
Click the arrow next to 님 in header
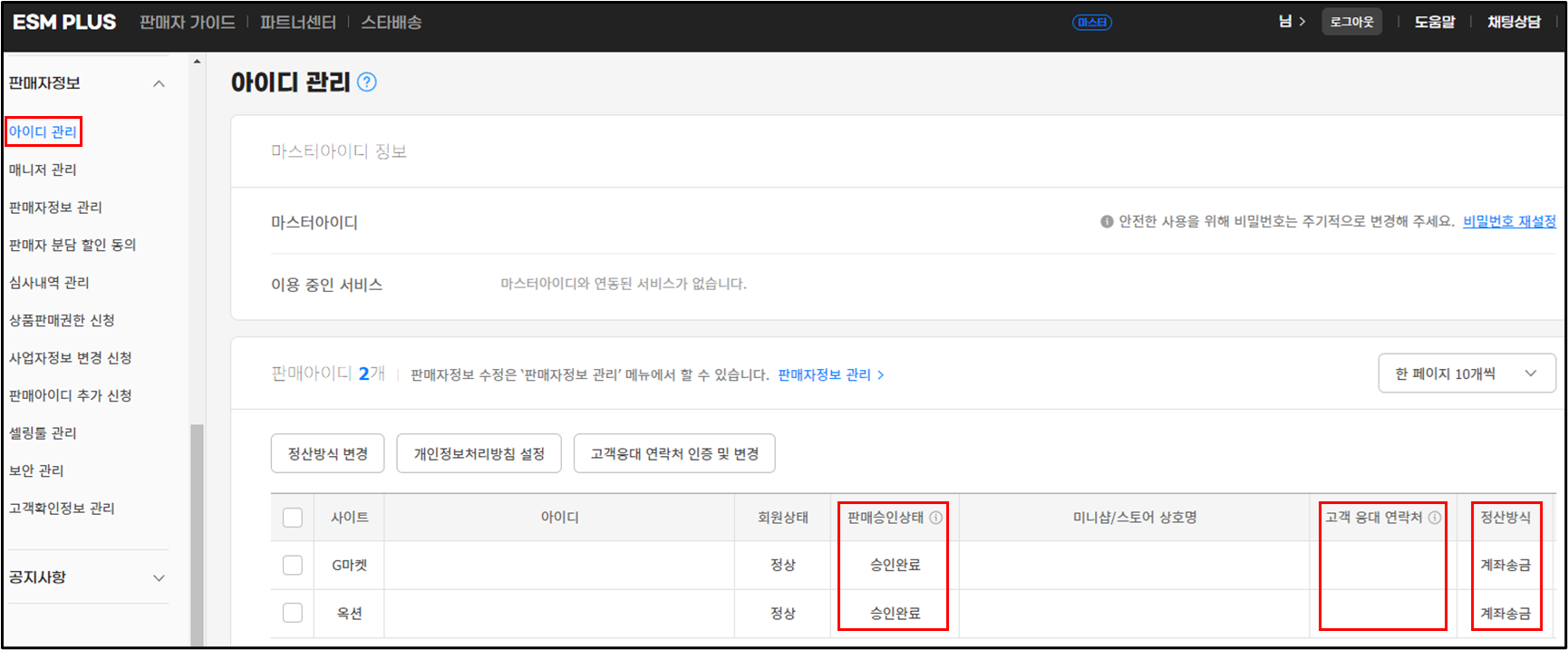pos(1302,22)
